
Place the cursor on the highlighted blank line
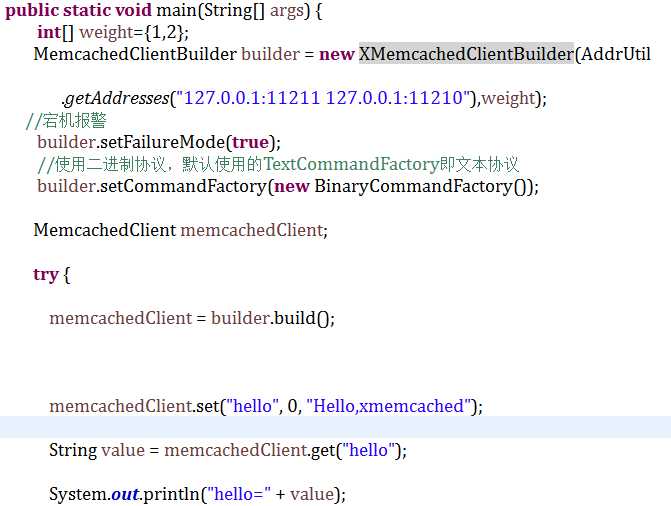pos(336,427)
